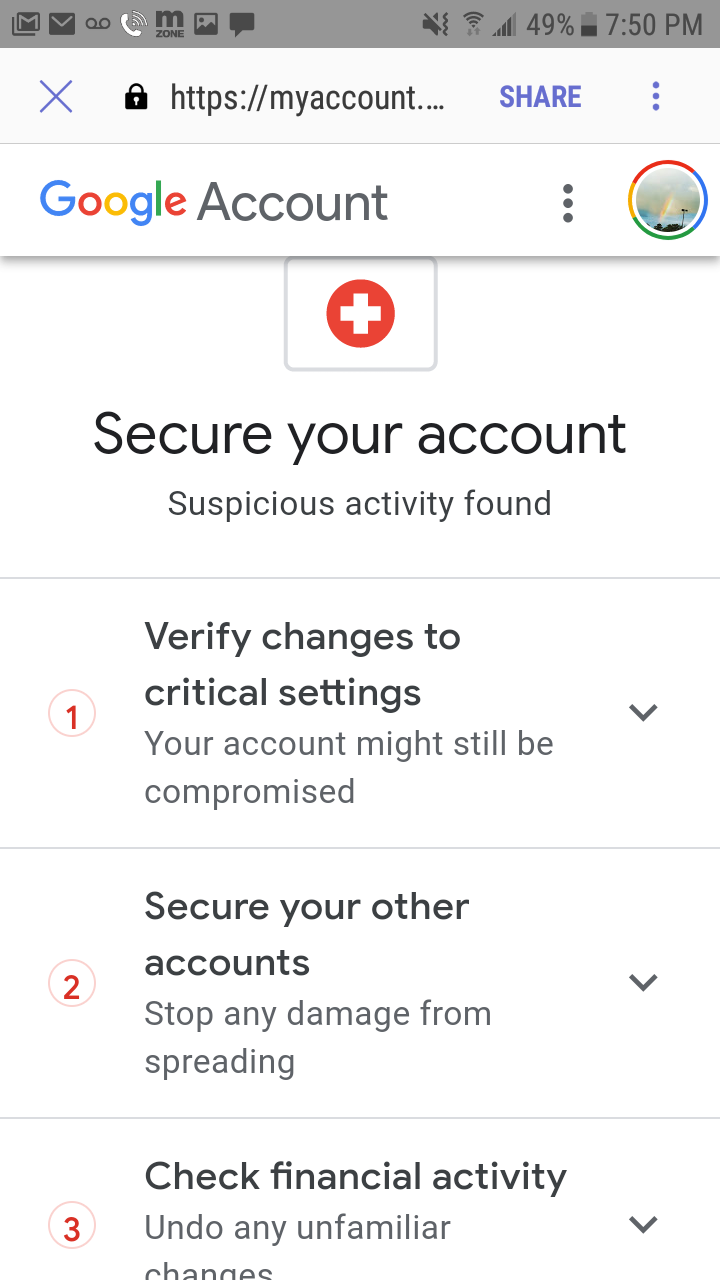Open Google Account three-dot options menu
Screen dimensions: 720x1280
click(x=568, y=203)
